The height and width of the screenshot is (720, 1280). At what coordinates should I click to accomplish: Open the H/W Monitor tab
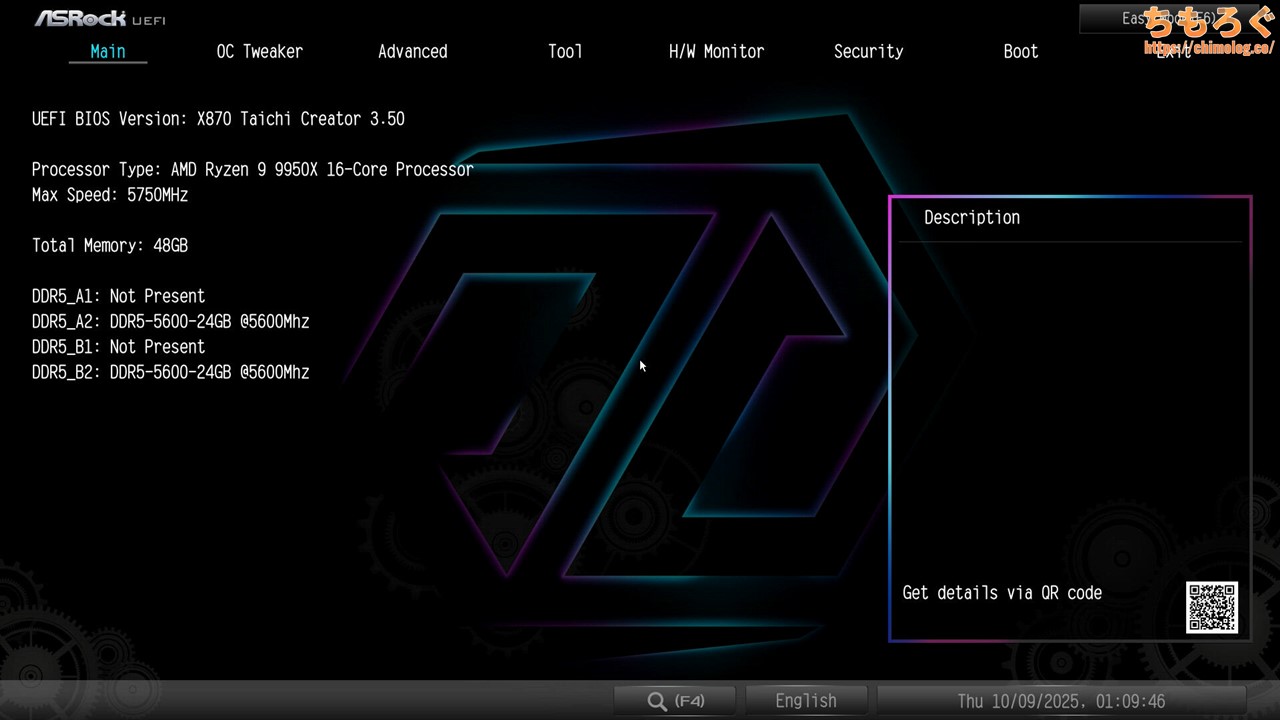(x=716, y=52)
